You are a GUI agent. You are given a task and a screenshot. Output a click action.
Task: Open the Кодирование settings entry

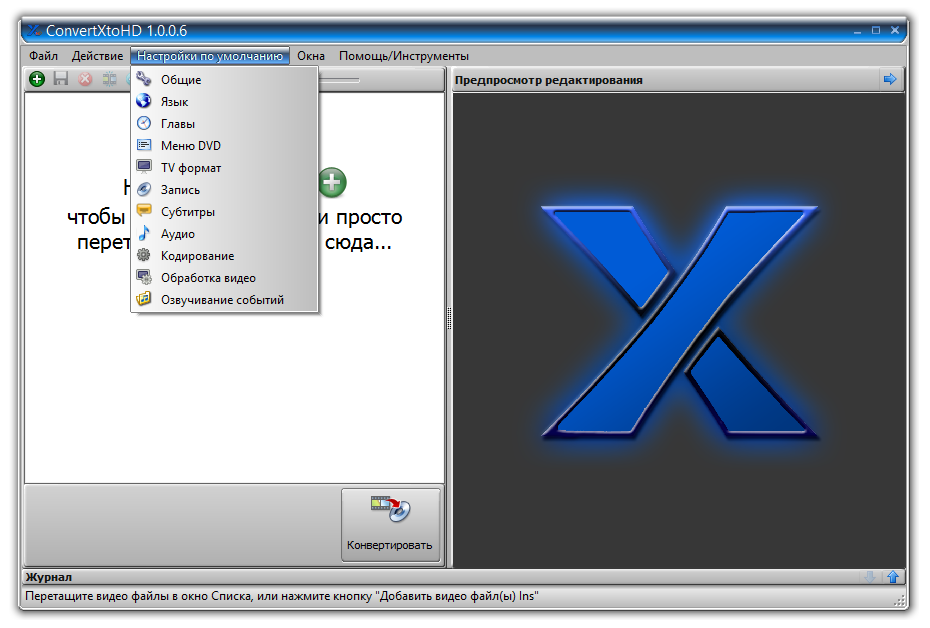pyautogui.click(x=224, y=256)
